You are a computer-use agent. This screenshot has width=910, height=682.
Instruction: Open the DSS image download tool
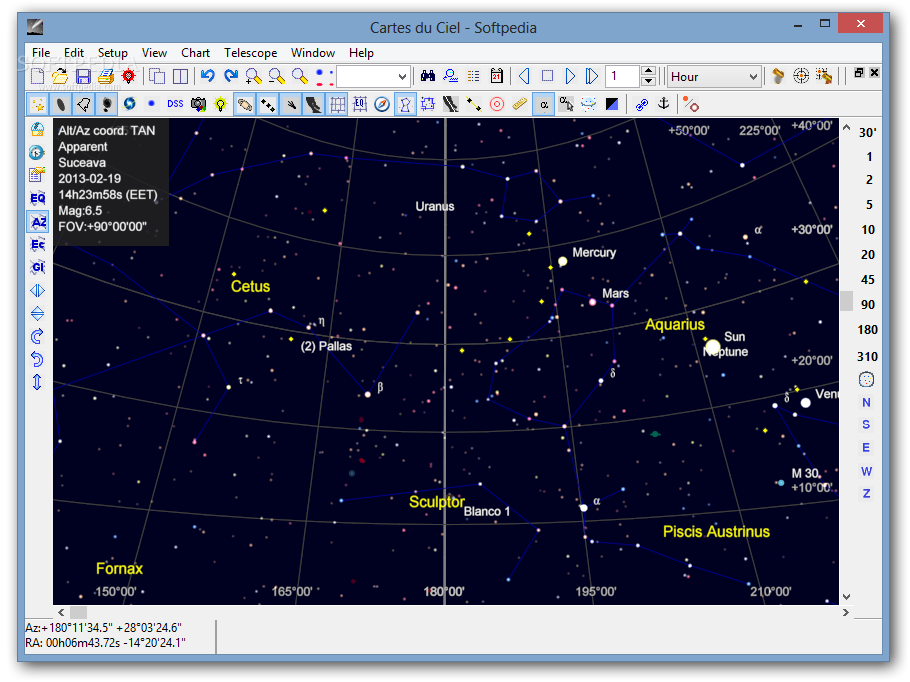point(175,104)
